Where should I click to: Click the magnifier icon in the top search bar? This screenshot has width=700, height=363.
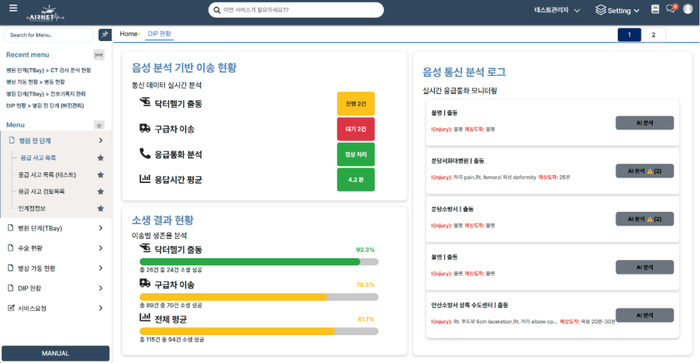pyautogui.click(x=217, y=10)
